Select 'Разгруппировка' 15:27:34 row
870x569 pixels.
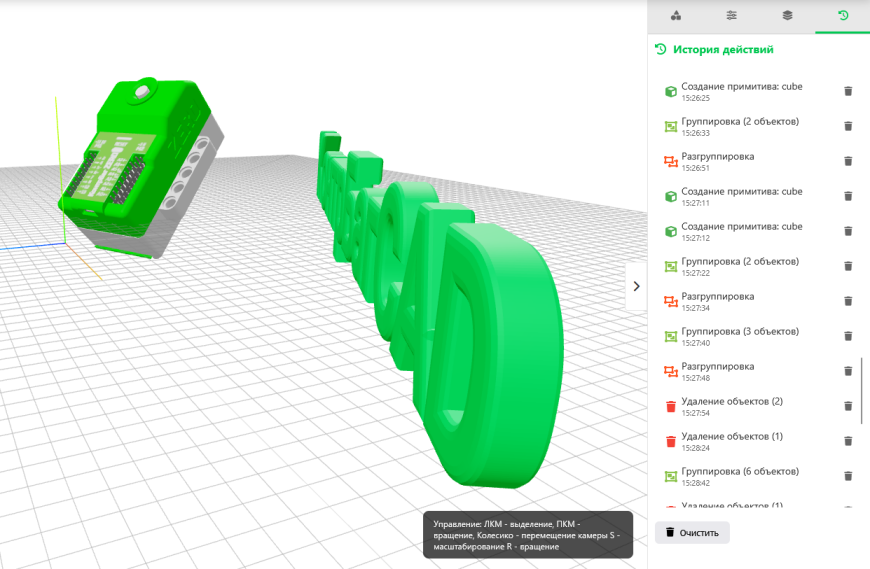click(758, 301)
